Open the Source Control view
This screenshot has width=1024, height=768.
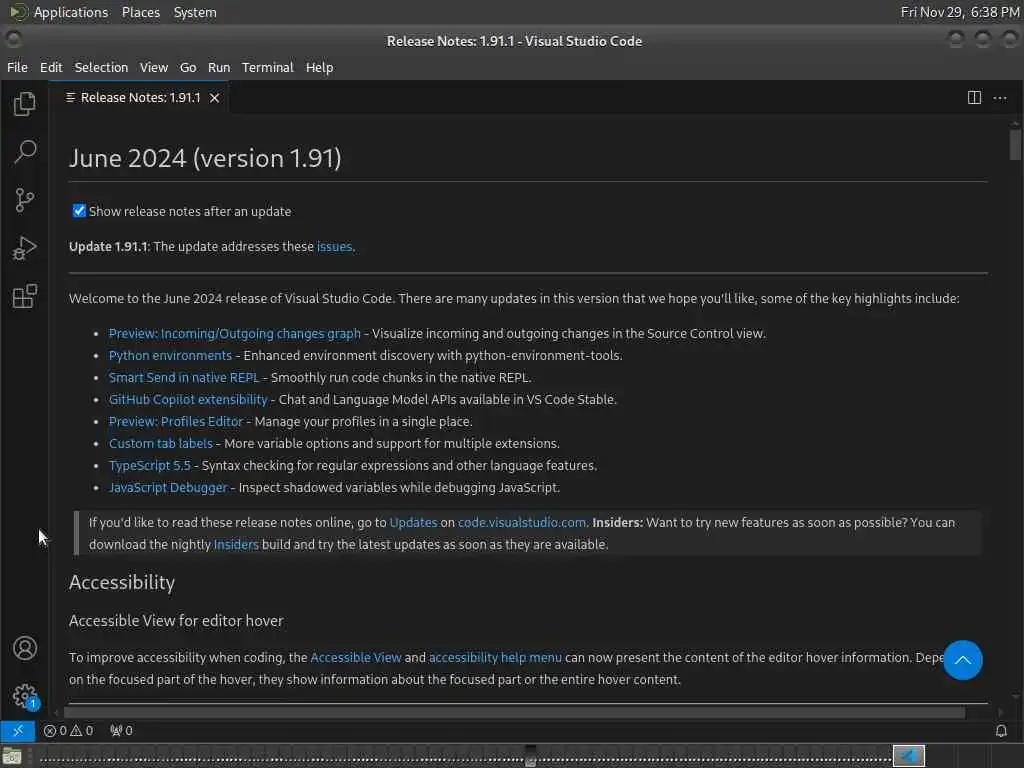click(24, 200)
